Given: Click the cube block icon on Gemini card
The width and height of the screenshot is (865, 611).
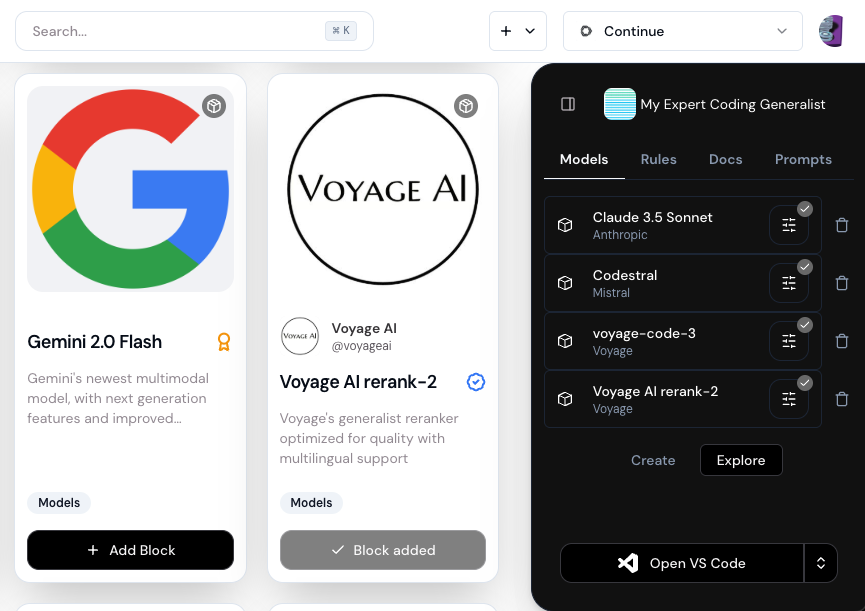Looking at the screenshot, I should pos(214,106).
